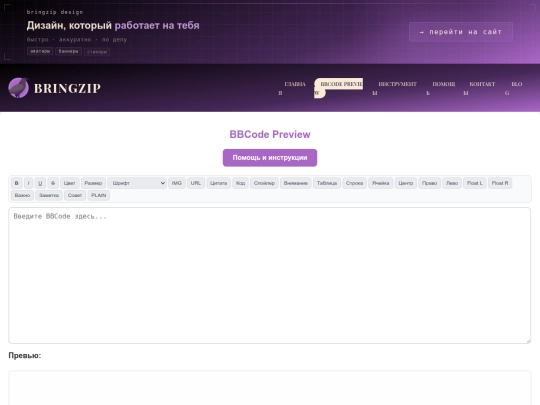This screenshot has height=405, width=540.
Task: Insert a table cell with Ячейка button
Action: pos(381,183)
